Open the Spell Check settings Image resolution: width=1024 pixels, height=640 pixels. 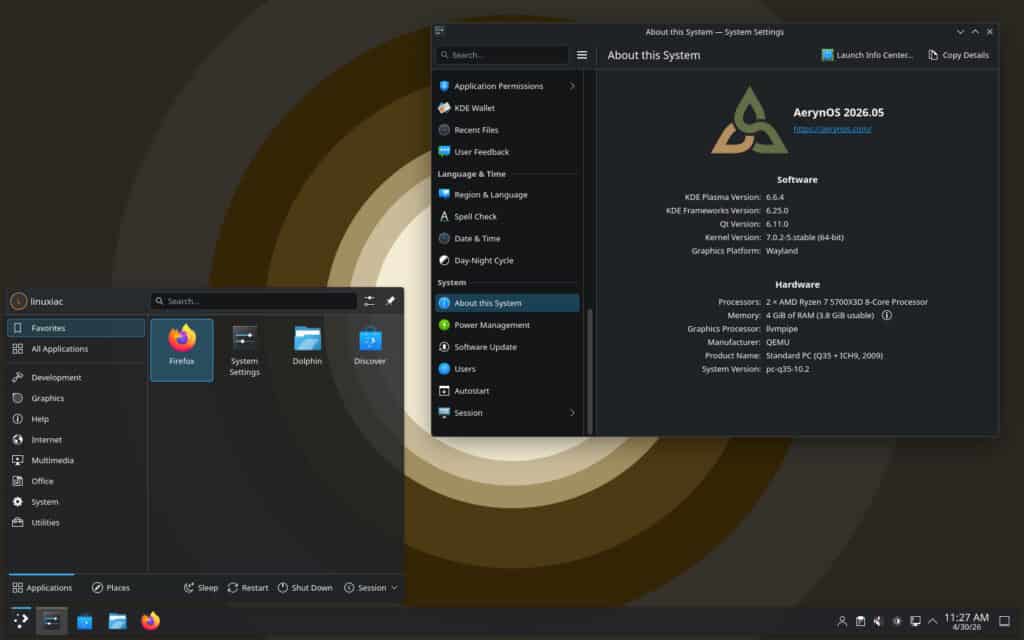click(477, 216)
